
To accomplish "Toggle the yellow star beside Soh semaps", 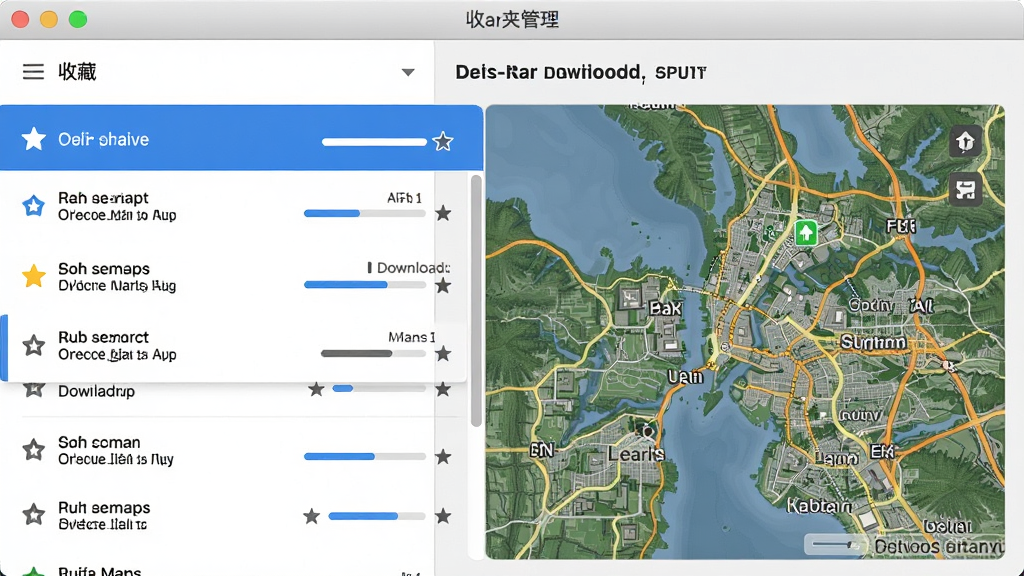I will 33,276.
